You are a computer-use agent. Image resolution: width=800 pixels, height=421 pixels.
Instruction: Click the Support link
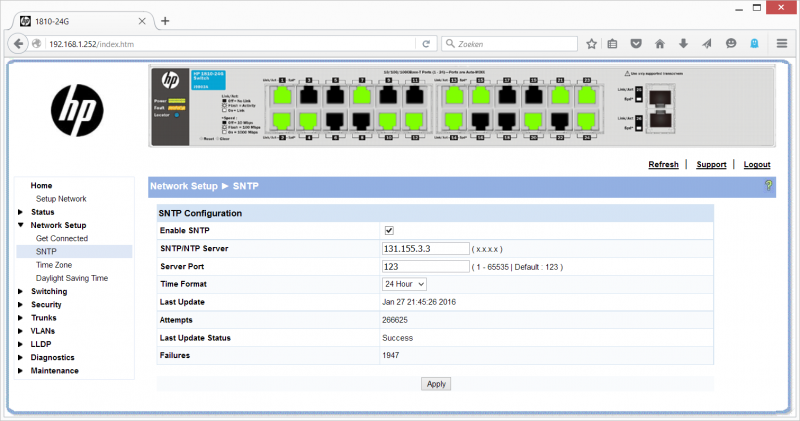(x=711, y=164)
